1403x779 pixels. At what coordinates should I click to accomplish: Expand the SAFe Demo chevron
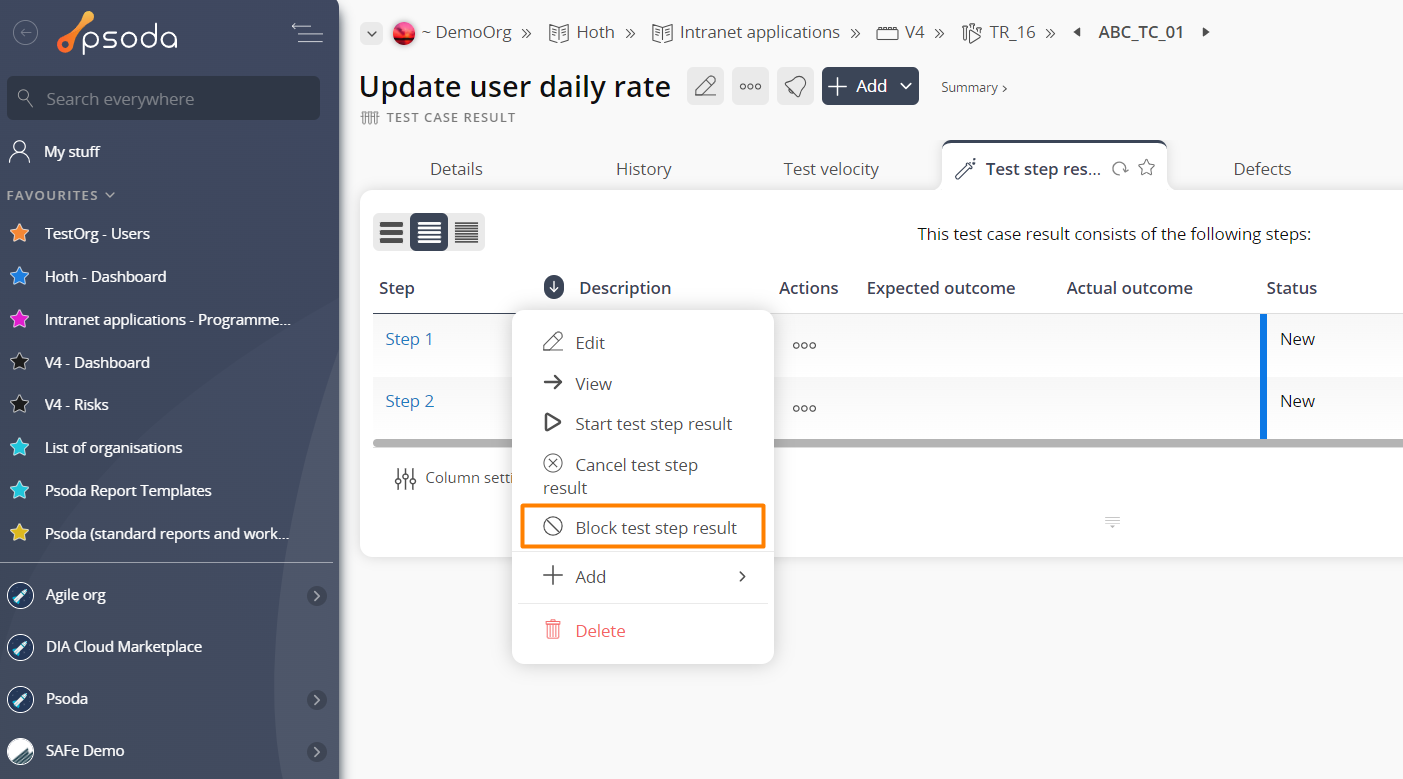[x=316, y=751]
